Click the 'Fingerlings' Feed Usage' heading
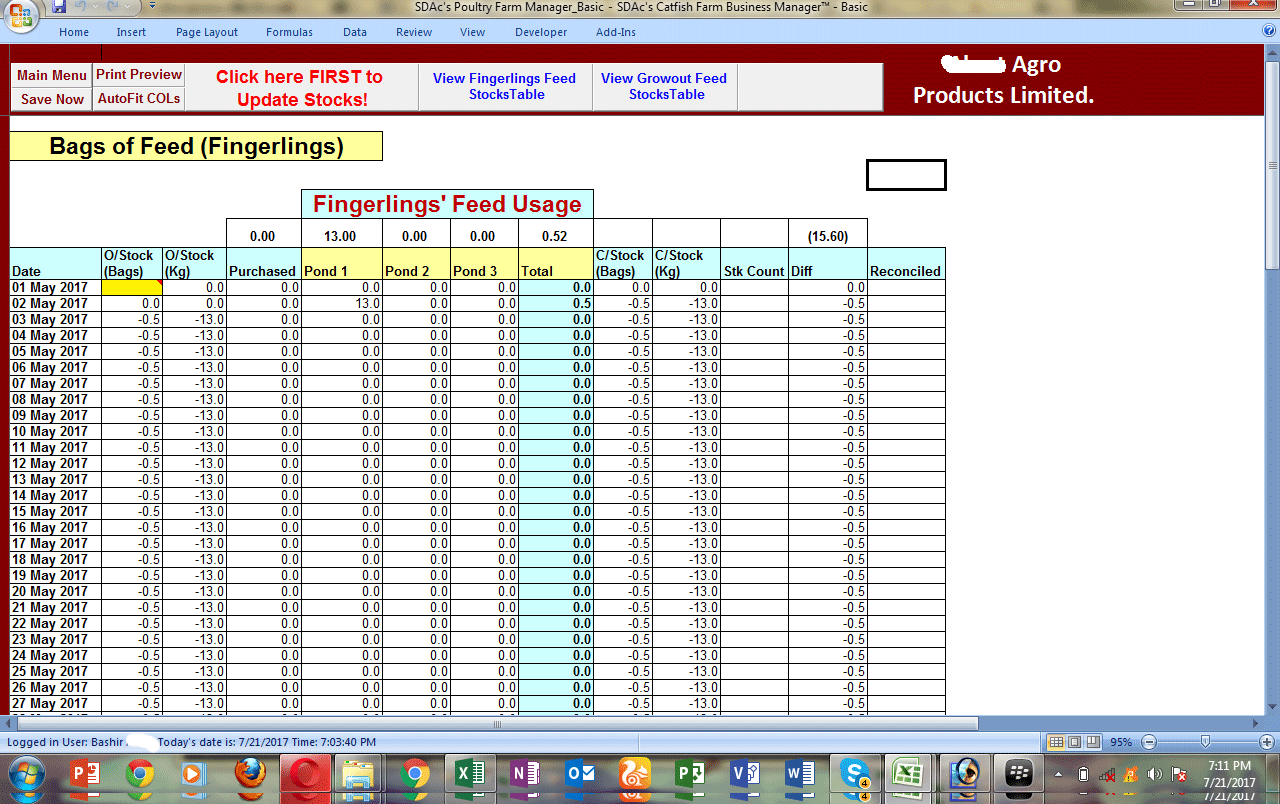 point(447,204)
